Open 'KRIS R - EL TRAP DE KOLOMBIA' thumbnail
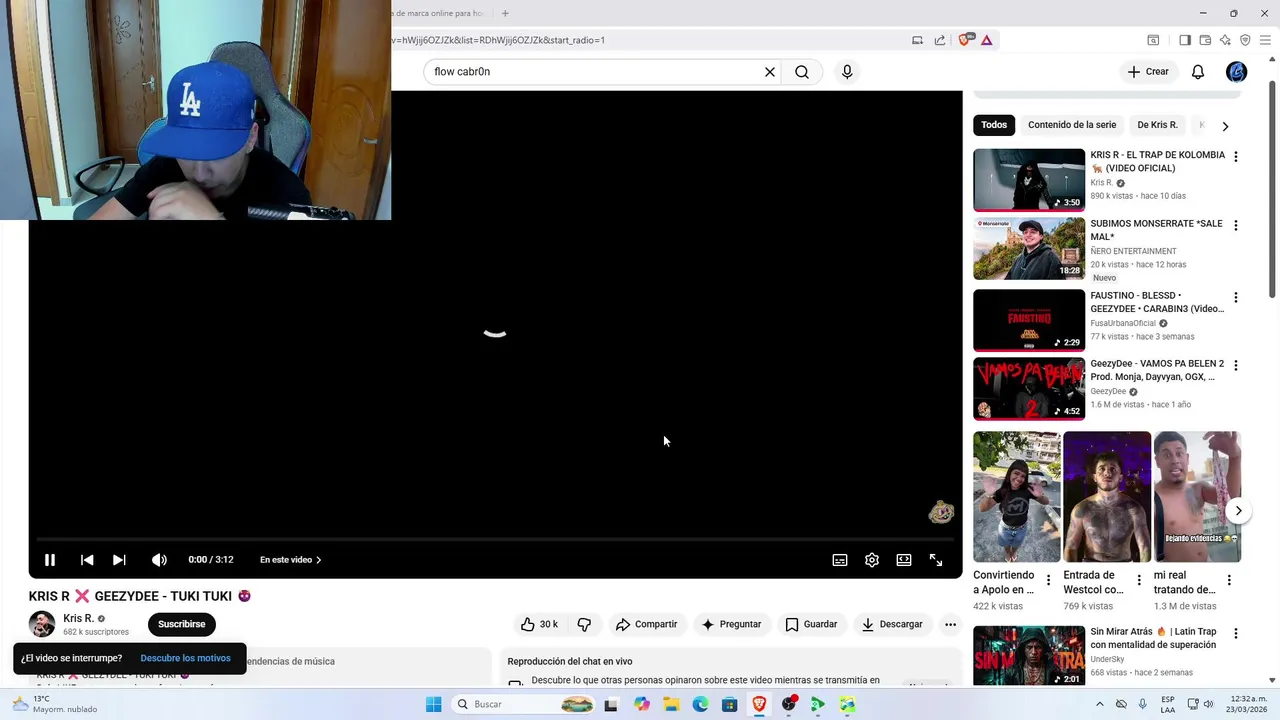1280x720 pixels. pyautogui.click(x=1029, y=180)
